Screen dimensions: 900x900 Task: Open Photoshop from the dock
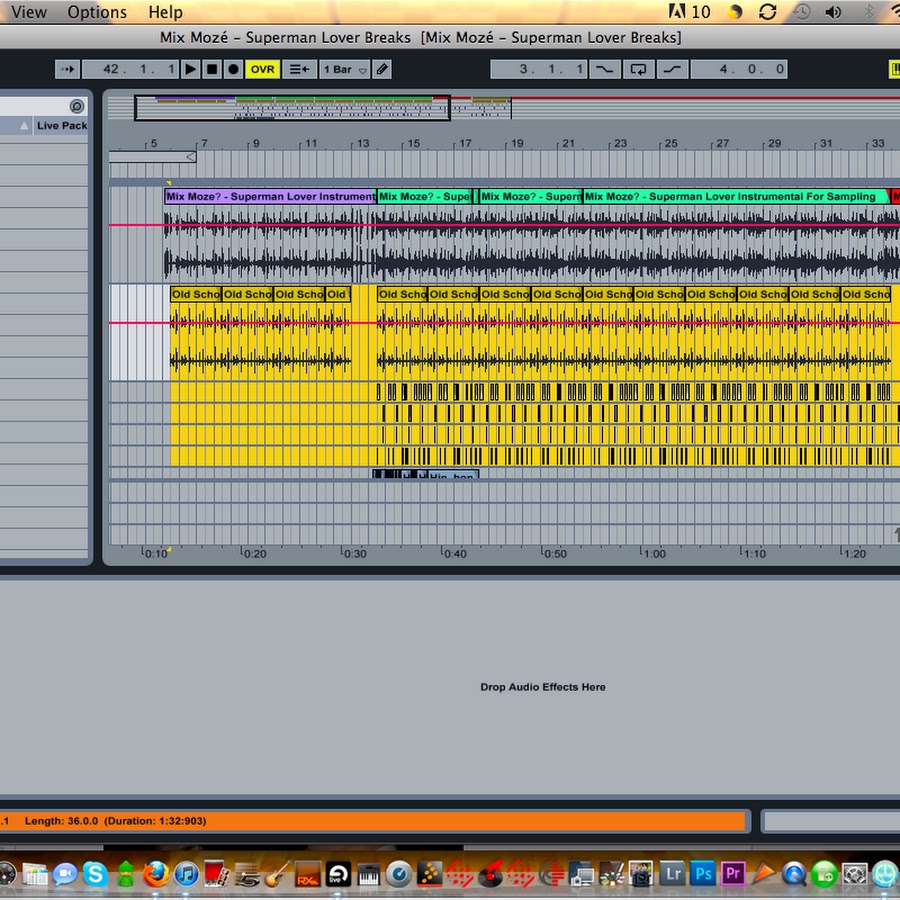[x=703, y=874]
